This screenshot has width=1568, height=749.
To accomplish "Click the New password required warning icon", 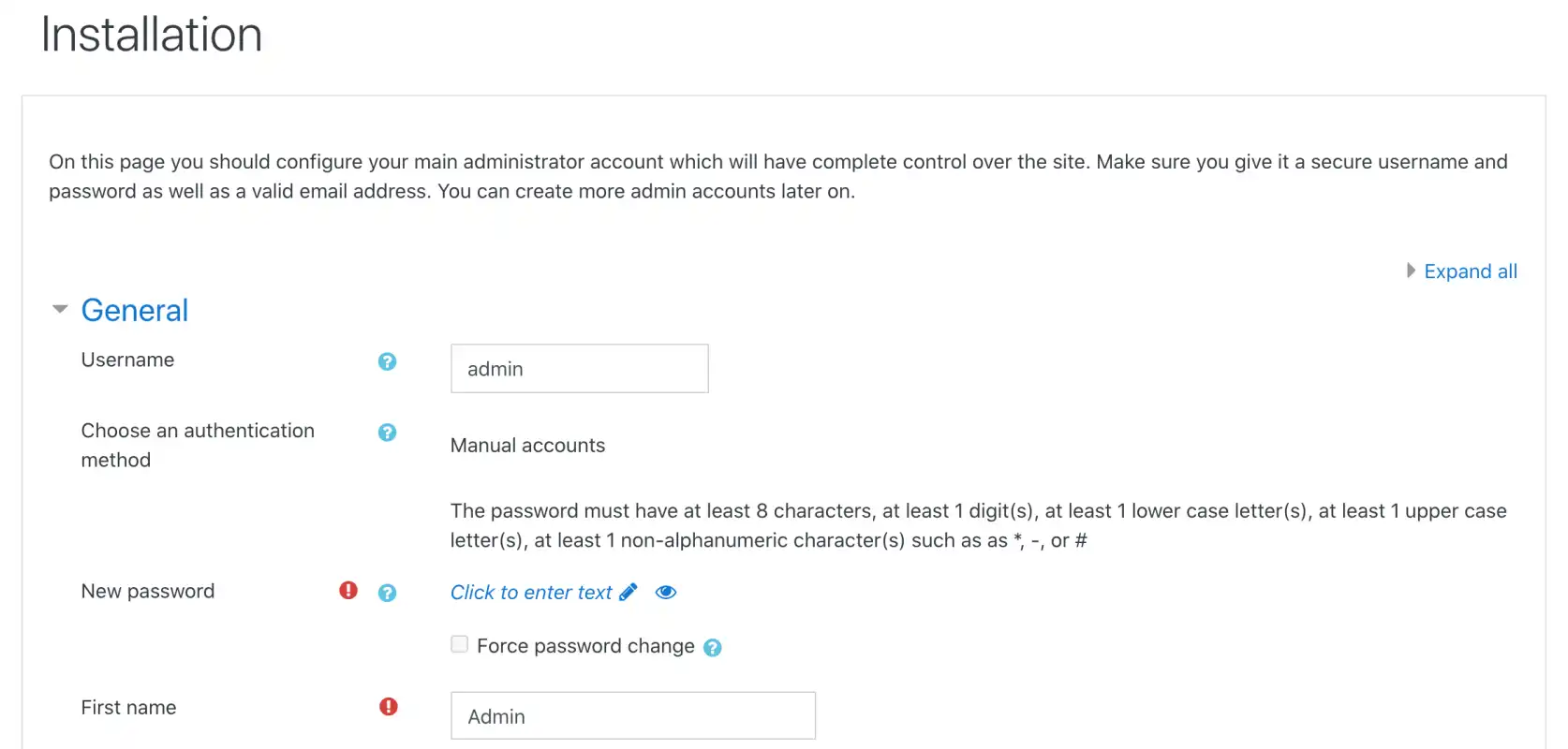I will (348, 590).
